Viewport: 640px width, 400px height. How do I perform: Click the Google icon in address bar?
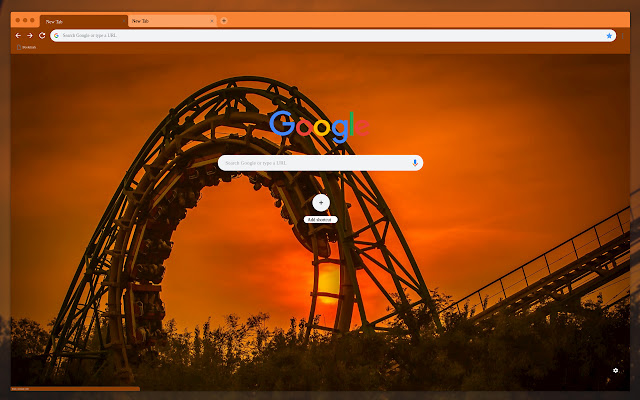click(56, 36)
